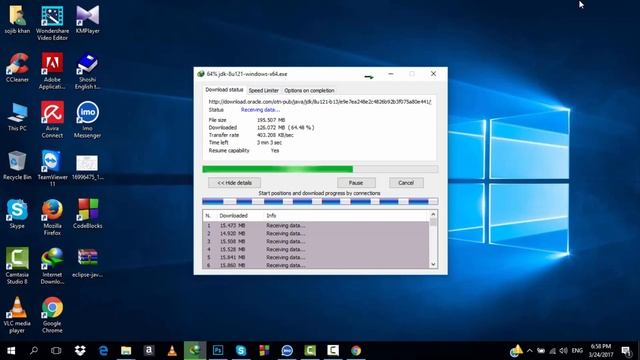Open VLC from the taskbar

click(172, 351)
